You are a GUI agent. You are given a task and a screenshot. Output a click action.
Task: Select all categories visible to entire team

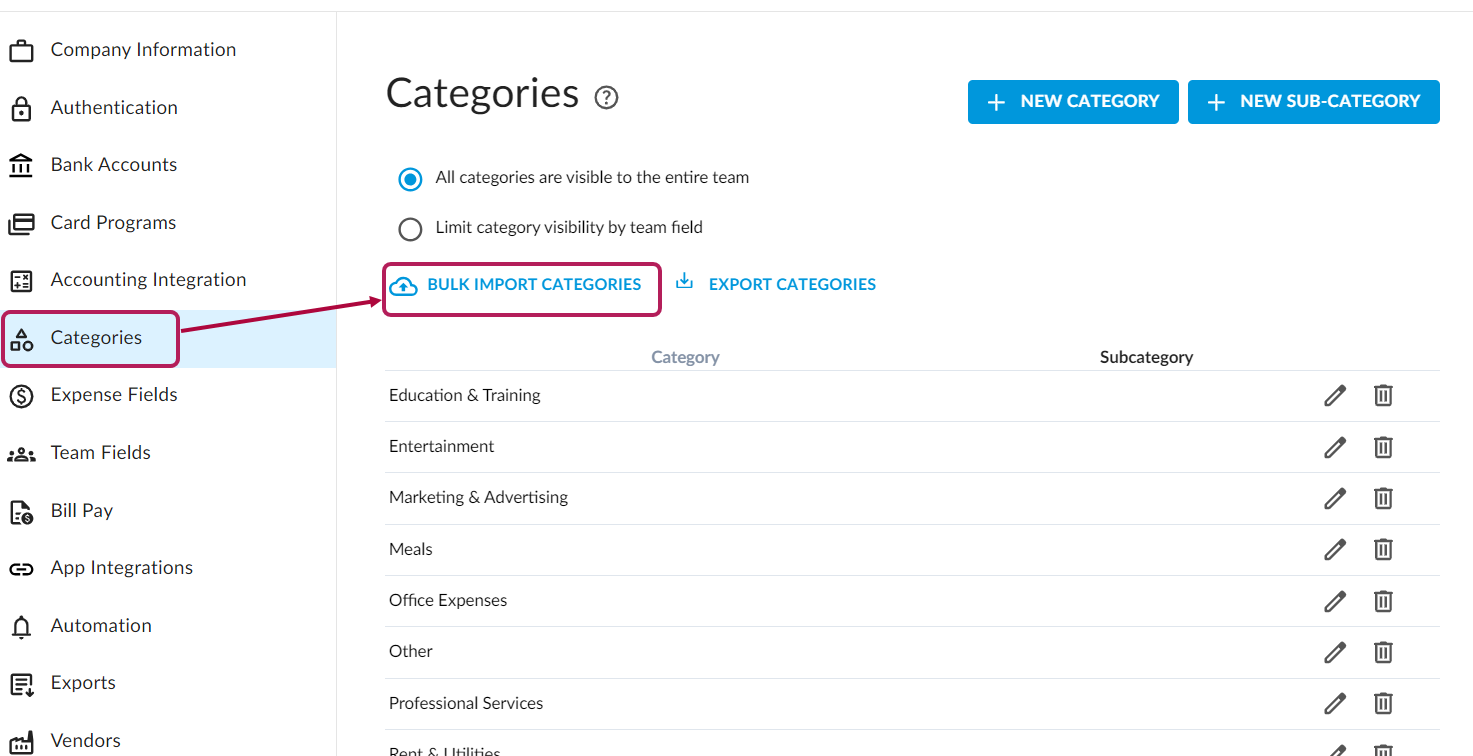410,179
